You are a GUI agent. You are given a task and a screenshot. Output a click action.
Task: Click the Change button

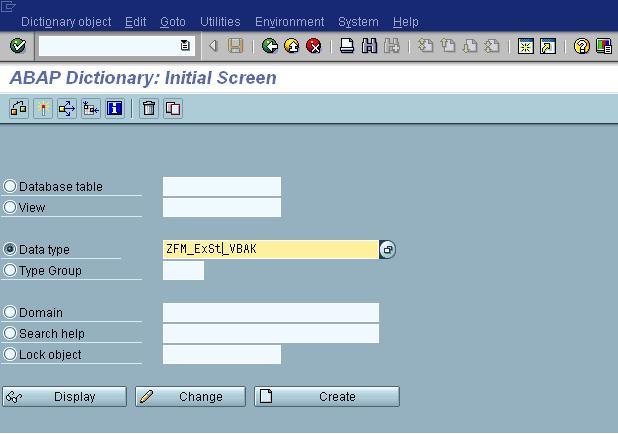(x=190, y=397)
